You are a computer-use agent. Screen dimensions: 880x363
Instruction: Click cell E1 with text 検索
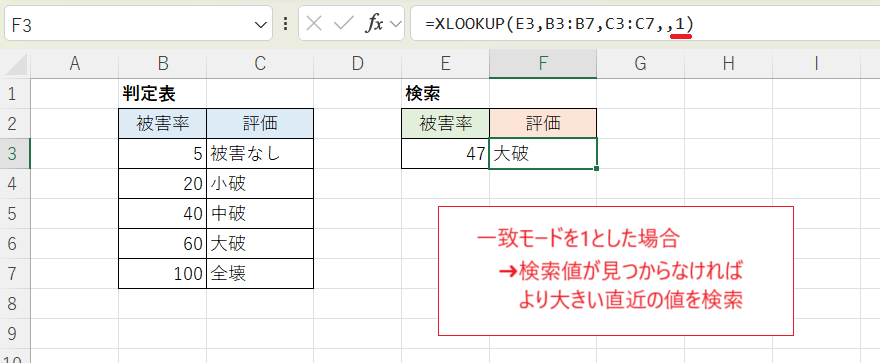pyautogui.click(x=446, y=94)
